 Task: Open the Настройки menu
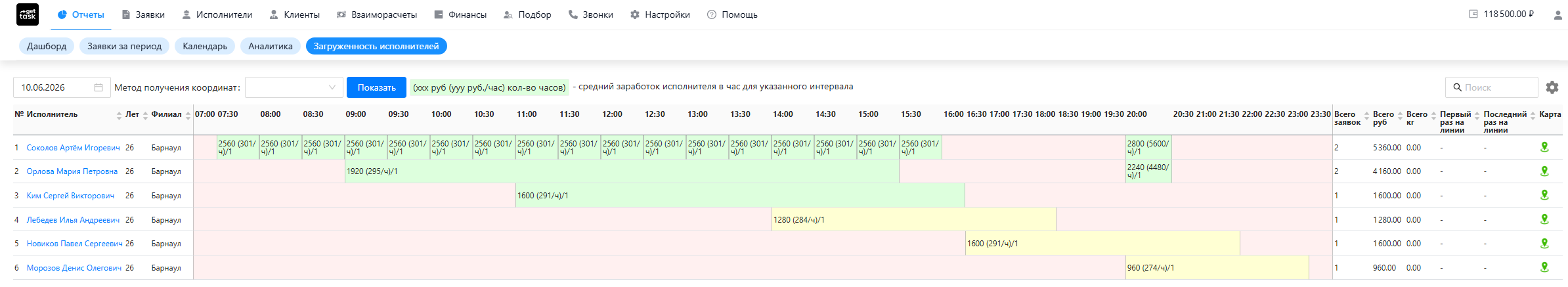coord(660,14)
